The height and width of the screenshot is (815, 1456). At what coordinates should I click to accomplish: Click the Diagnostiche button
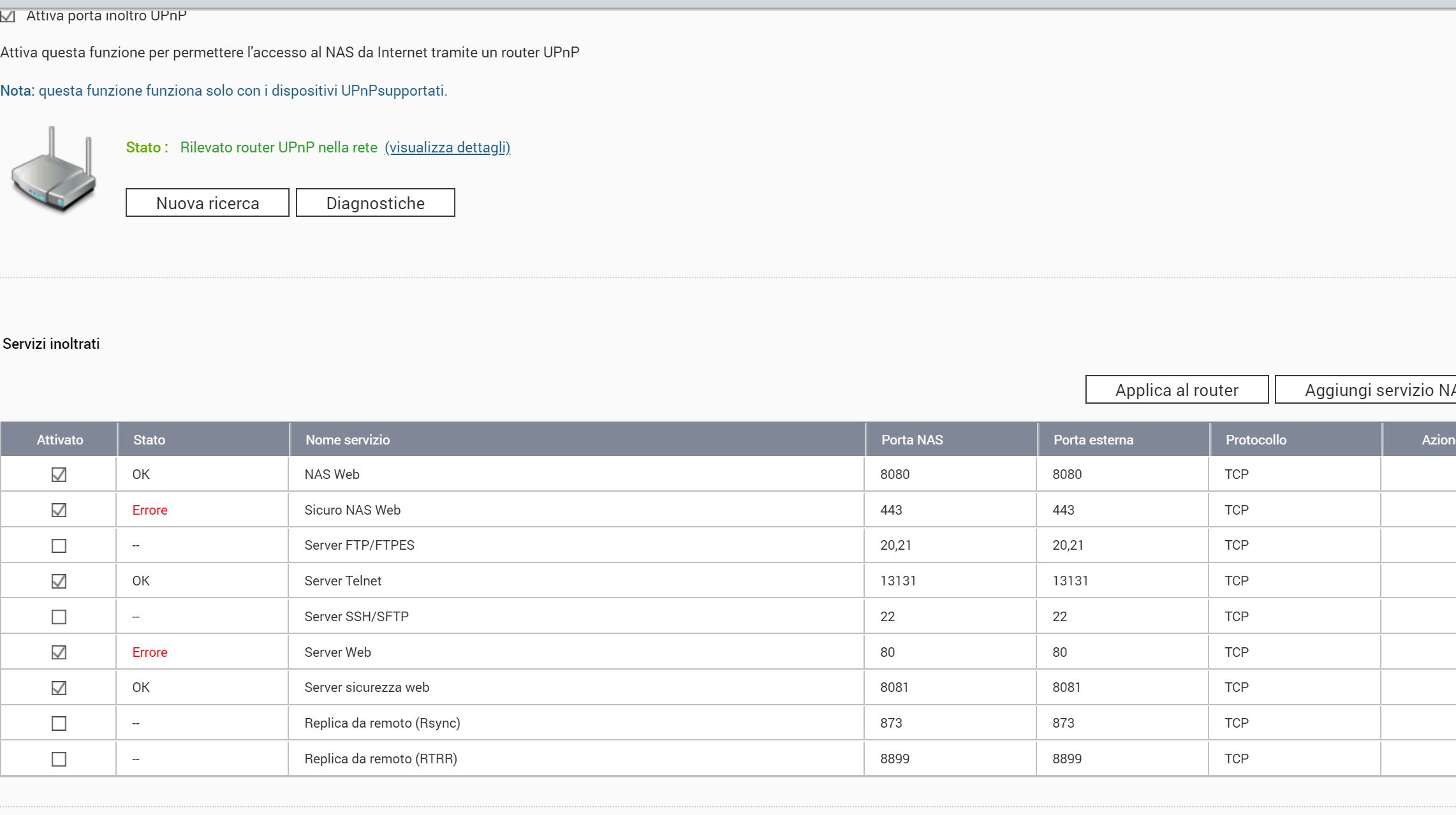tap(375, 203)
